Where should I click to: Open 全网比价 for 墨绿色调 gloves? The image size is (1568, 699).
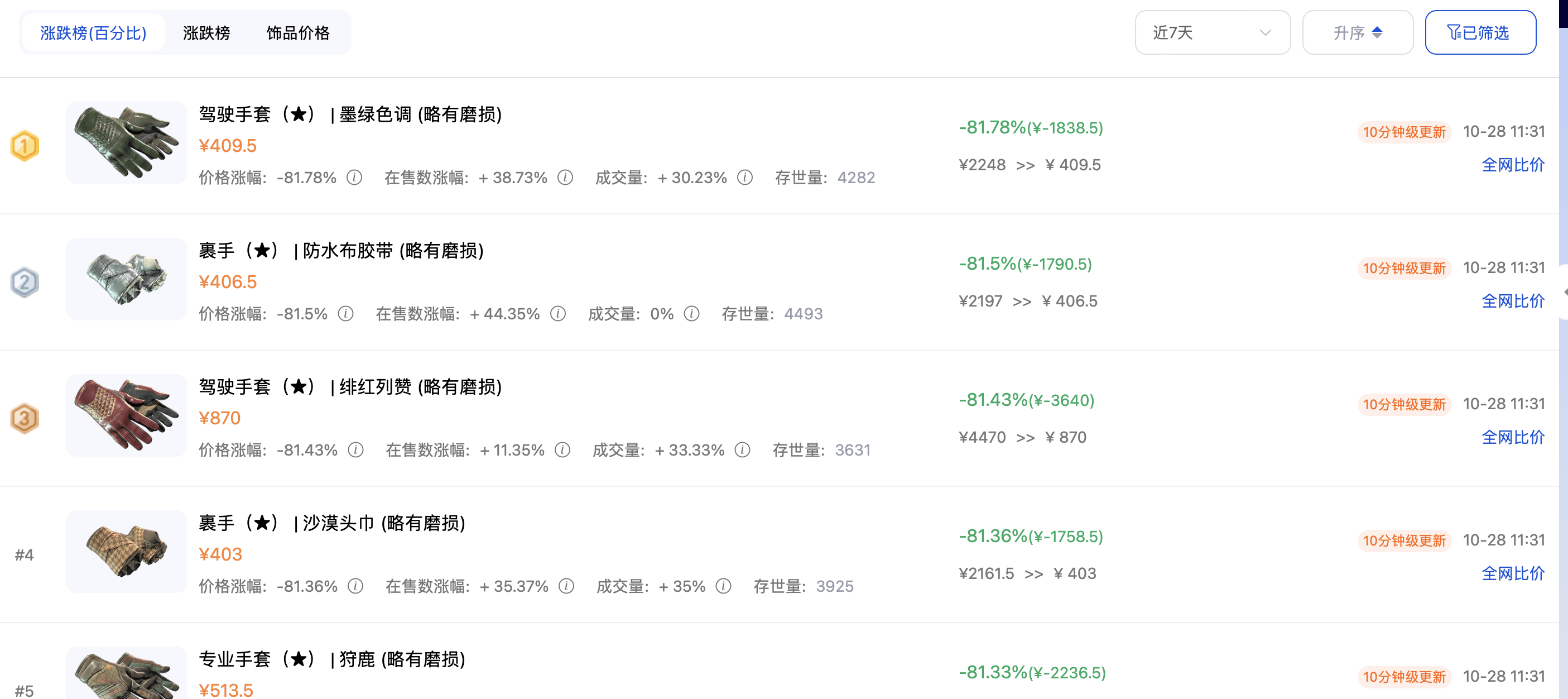[x=1514, y=165]
